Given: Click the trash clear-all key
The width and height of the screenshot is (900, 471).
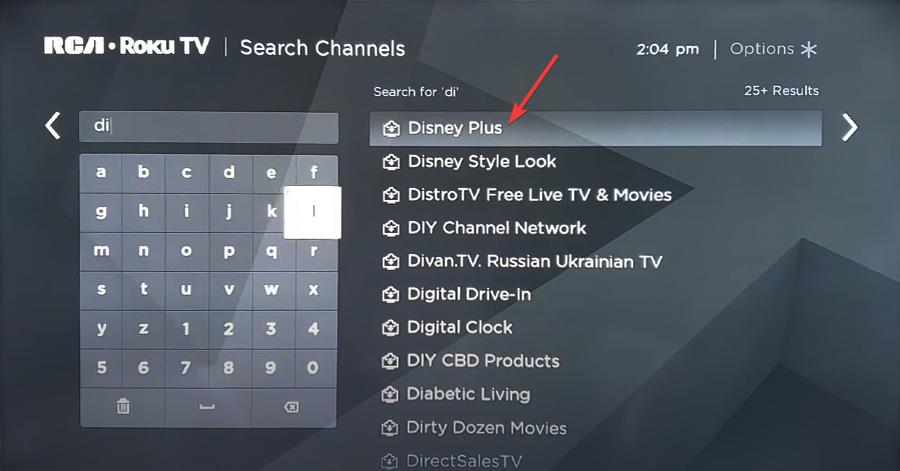Looking at the screenshot, I should [123, 407].
